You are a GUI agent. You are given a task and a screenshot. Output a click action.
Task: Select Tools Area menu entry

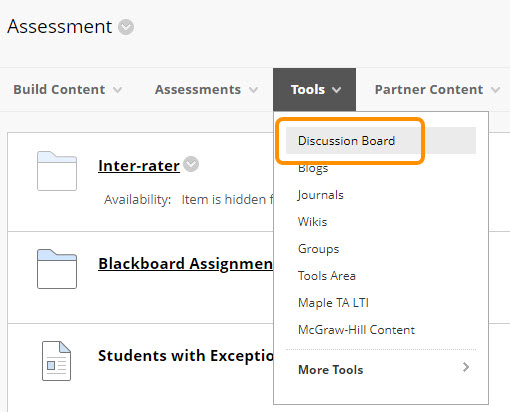coord(327,276)
